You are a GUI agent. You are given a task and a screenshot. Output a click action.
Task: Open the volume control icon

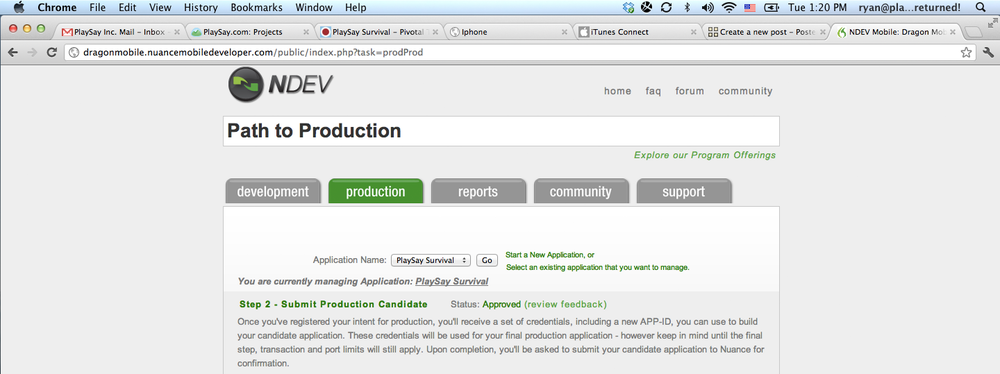click(x=707, y=8)
